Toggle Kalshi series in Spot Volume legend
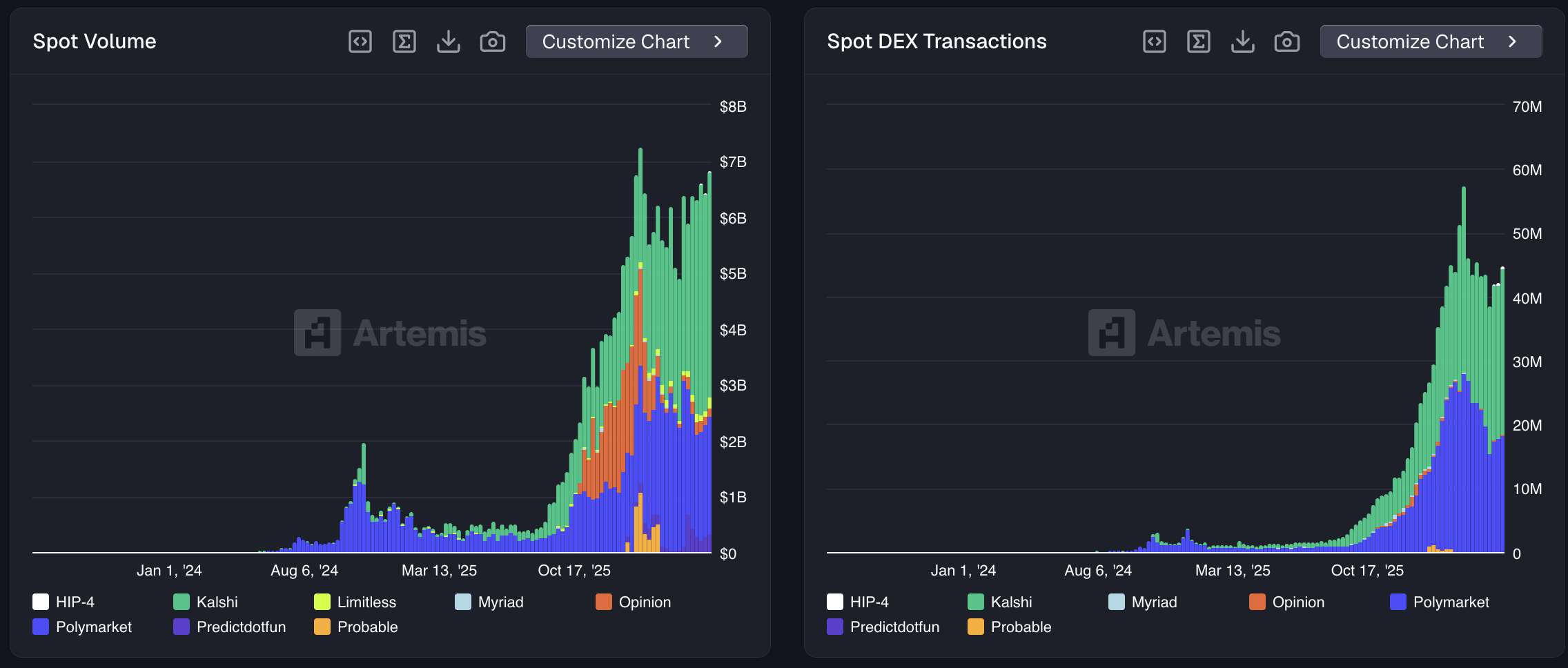The image size is (1568, 668). [206, 602]
